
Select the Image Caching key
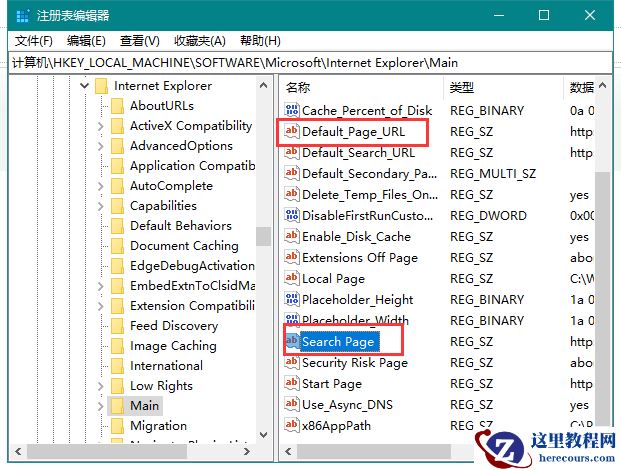[173, 346]
